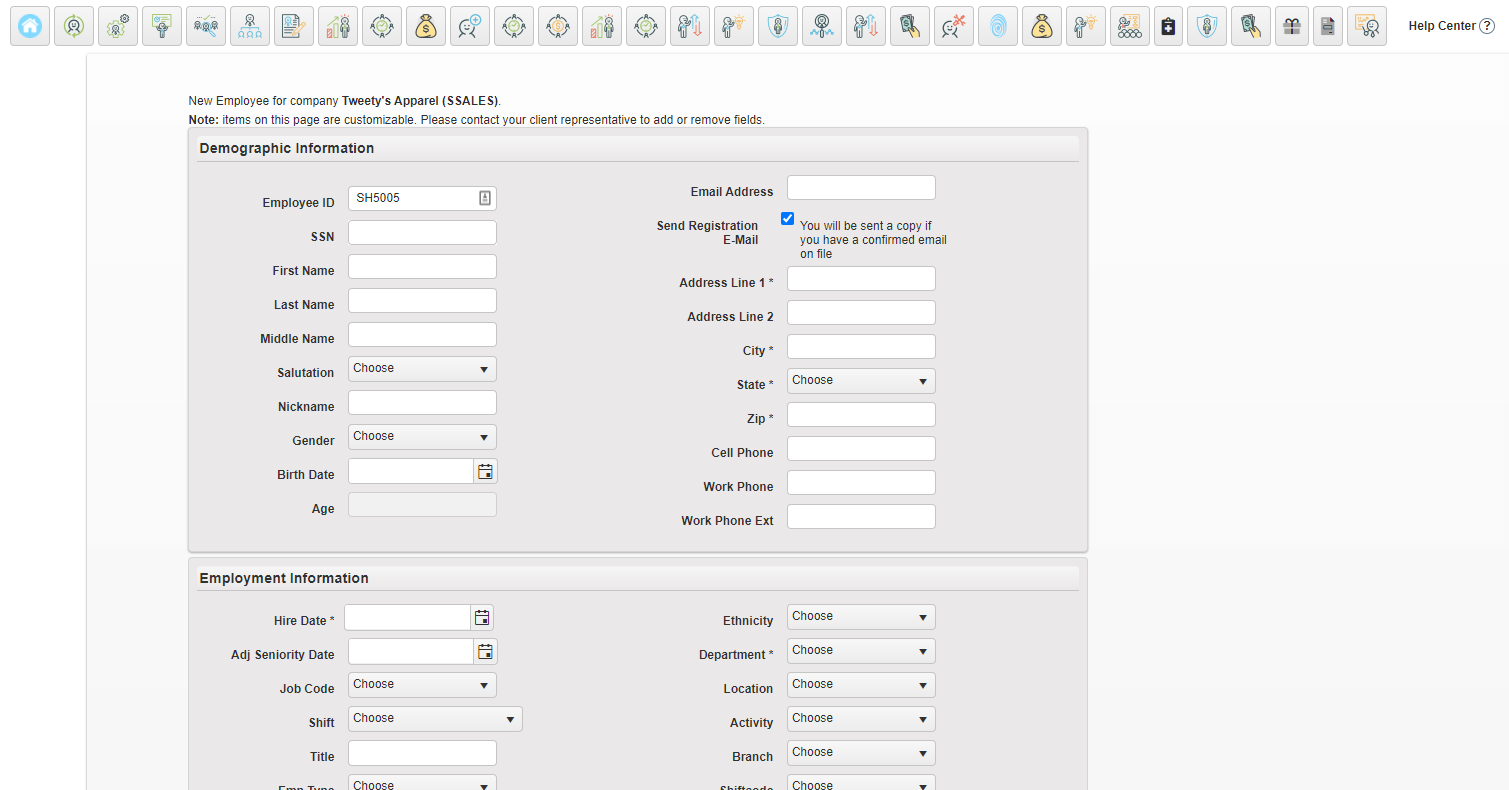Open the dollar coin circle of people icon
Screen dimensions: 1509x790
click(558, 26)
